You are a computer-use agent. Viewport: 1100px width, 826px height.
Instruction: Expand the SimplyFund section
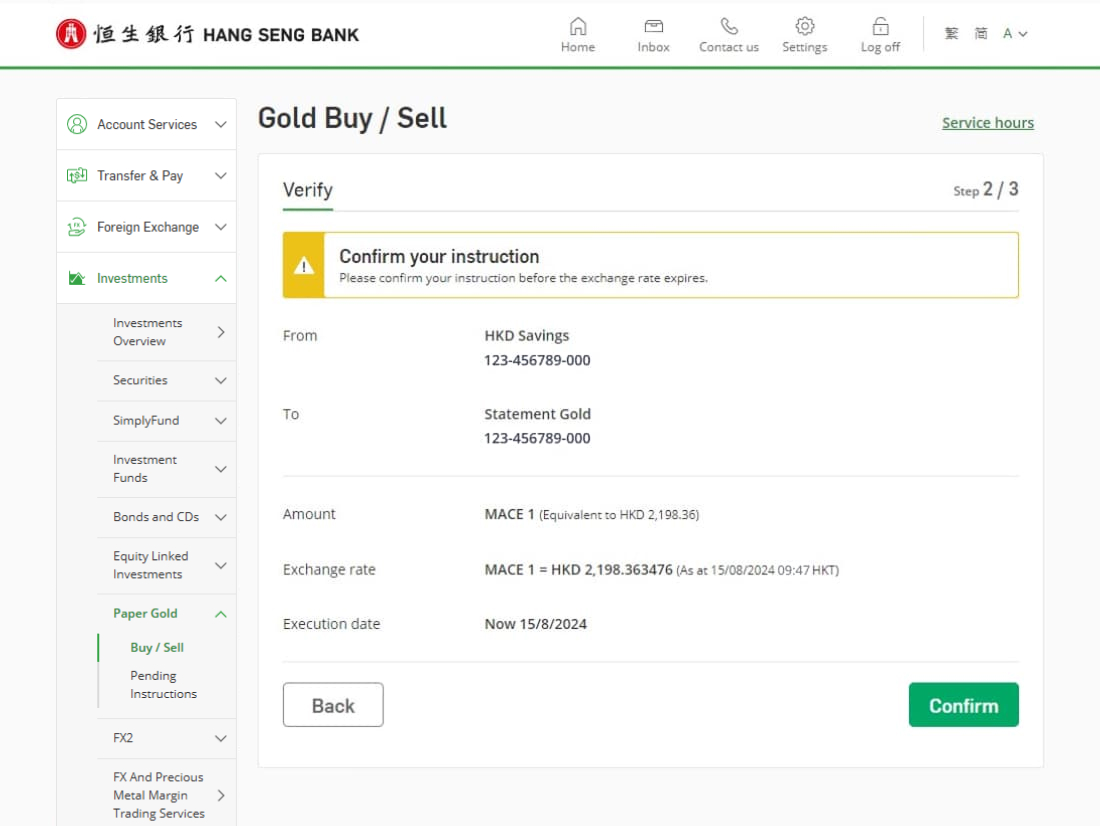[220, 421]
